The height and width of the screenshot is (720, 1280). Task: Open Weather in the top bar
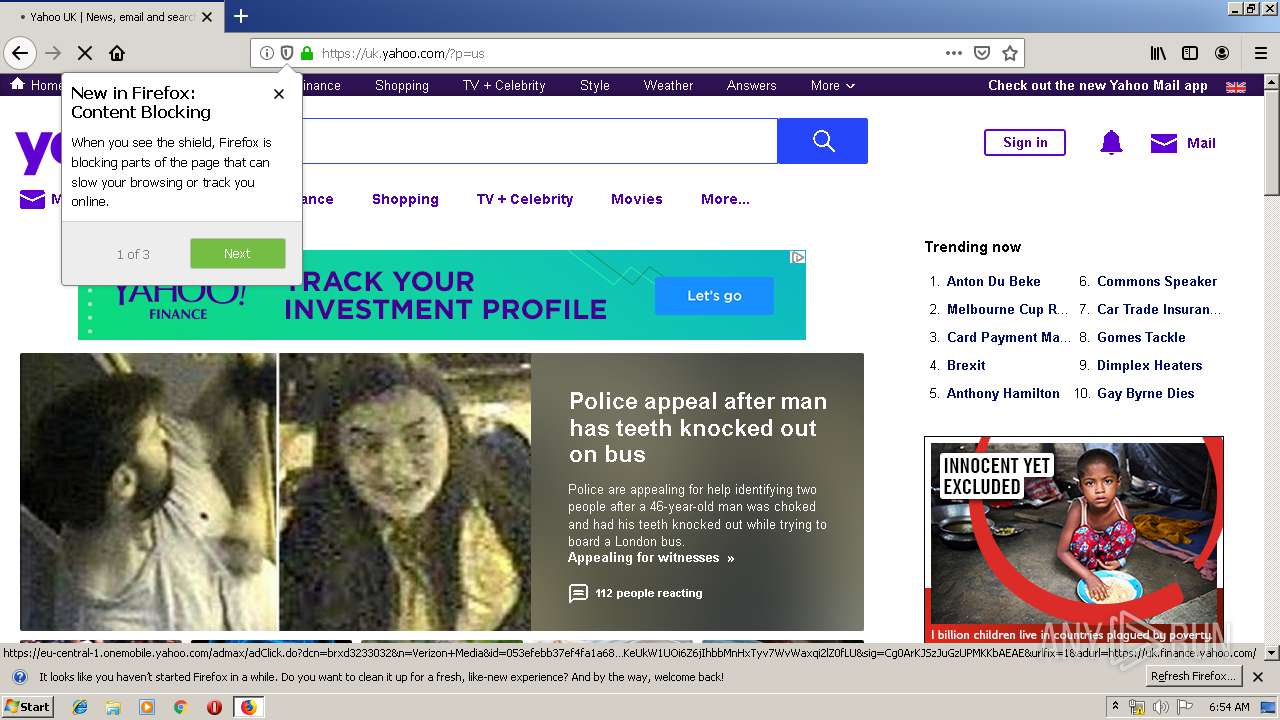tap(668, 85)
